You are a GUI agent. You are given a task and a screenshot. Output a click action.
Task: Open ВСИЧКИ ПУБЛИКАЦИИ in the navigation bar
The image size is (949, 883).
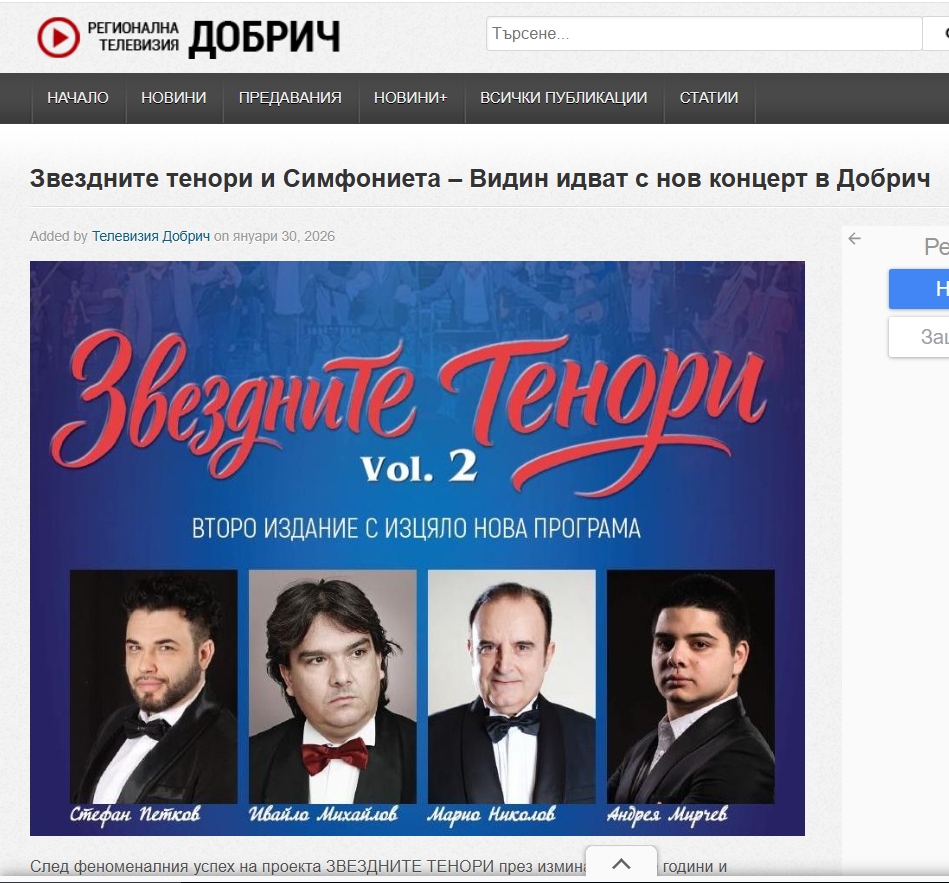(563, 97)
